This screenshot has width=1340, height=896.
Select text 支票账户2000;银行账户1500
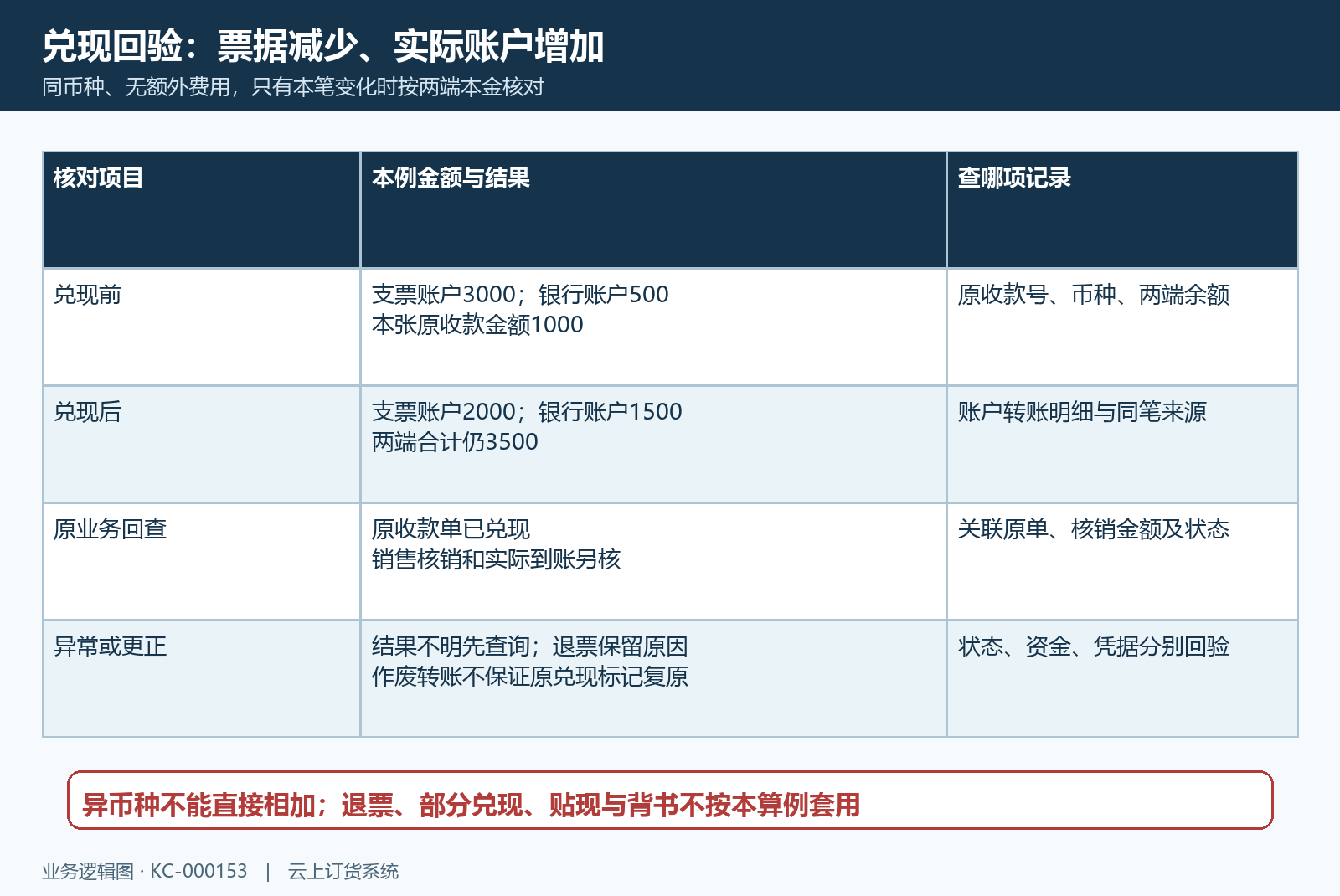tap(527, 412)
